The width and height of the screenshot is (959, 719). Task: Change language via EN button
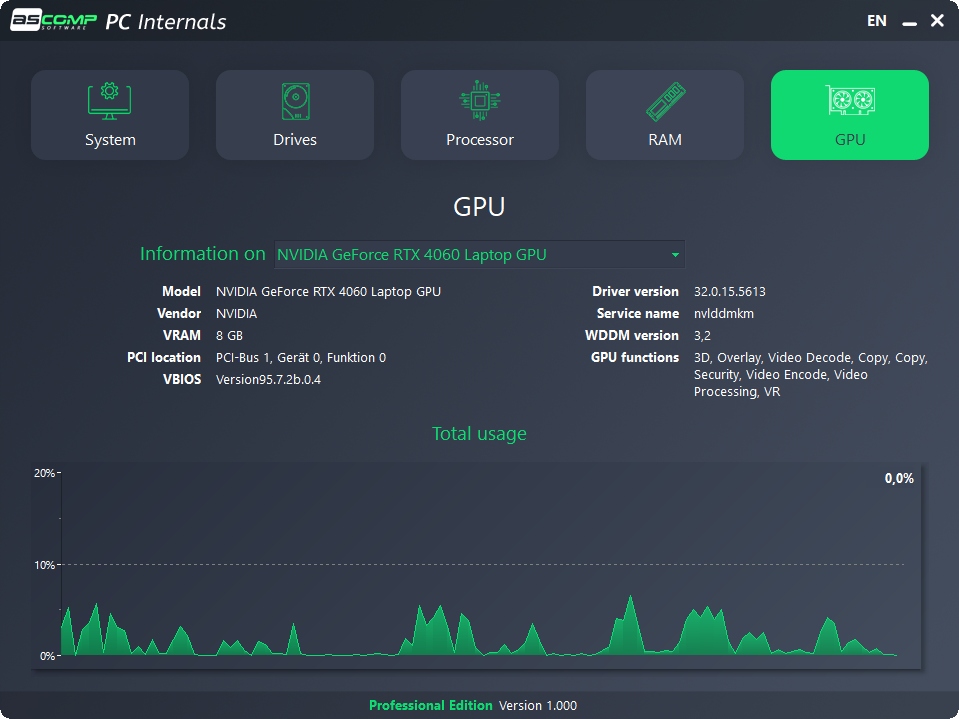click(876, 21)
